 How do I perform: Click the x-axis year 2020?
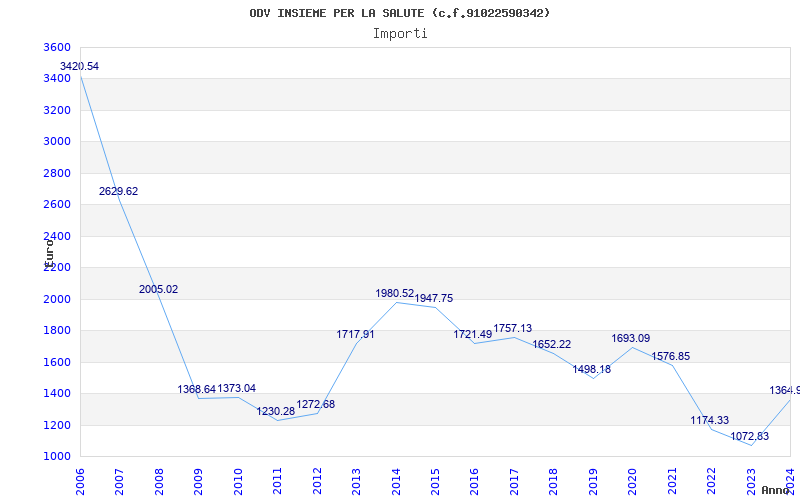click(x=633, y=482)
